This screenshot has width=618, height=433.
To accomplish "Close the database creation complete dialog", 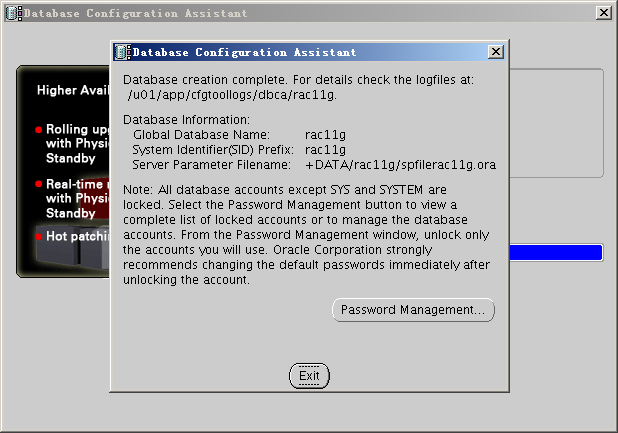I will (309, 375).
